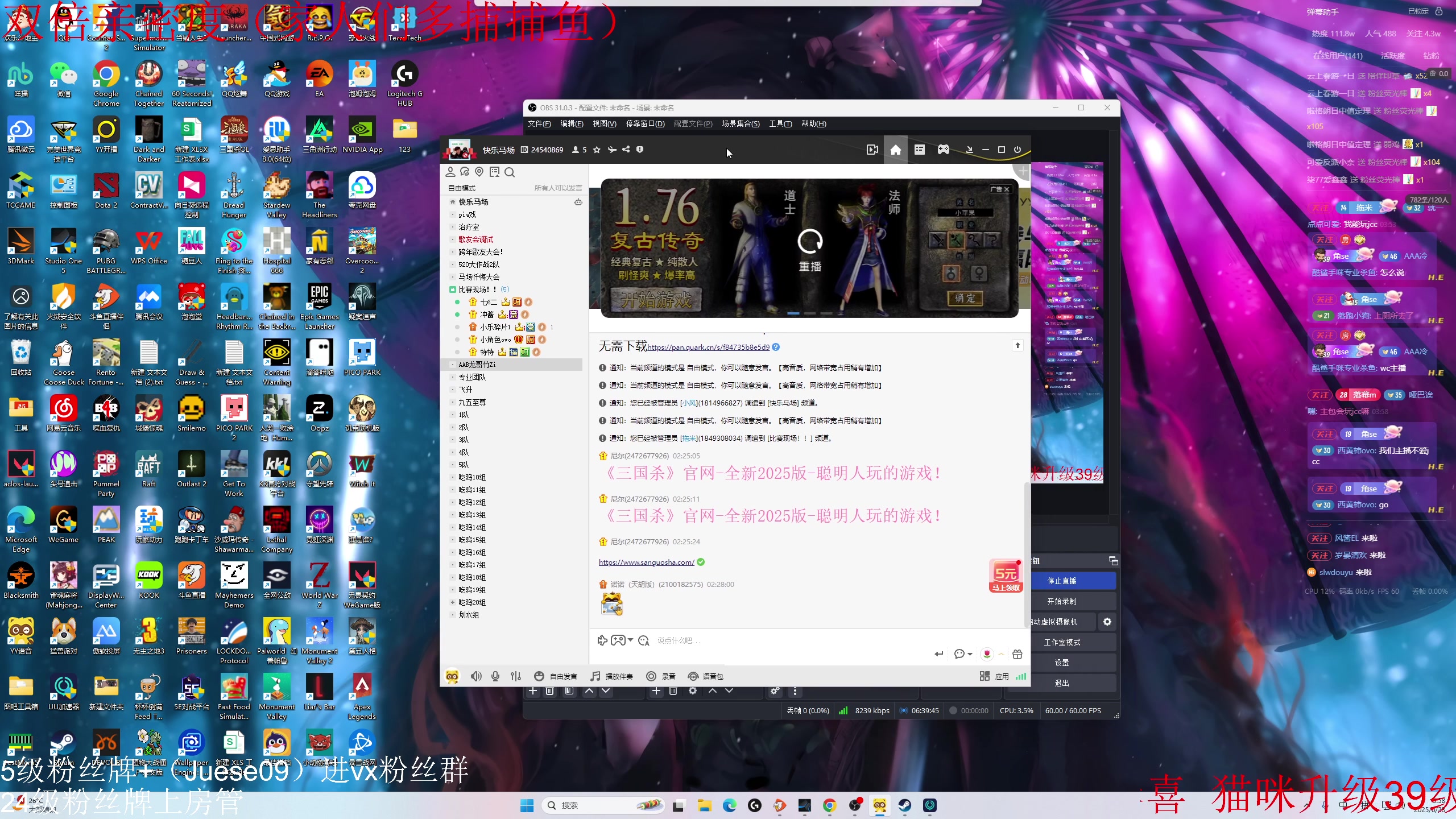
Task: Go to the YY channel home icon
Action: click(896, 150)
